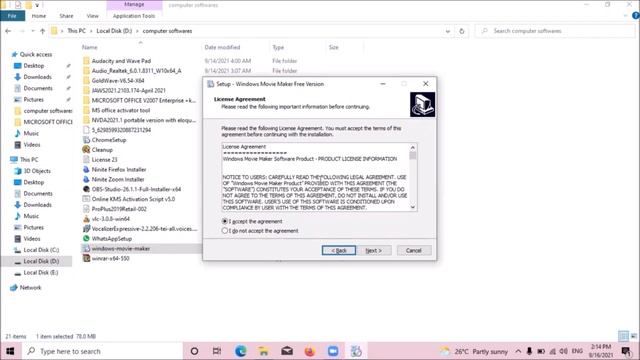Click 'This PC' in the address breadcrumb
Image resolution: width=640 pixels, height=360 pixels.
pos(76,31)
